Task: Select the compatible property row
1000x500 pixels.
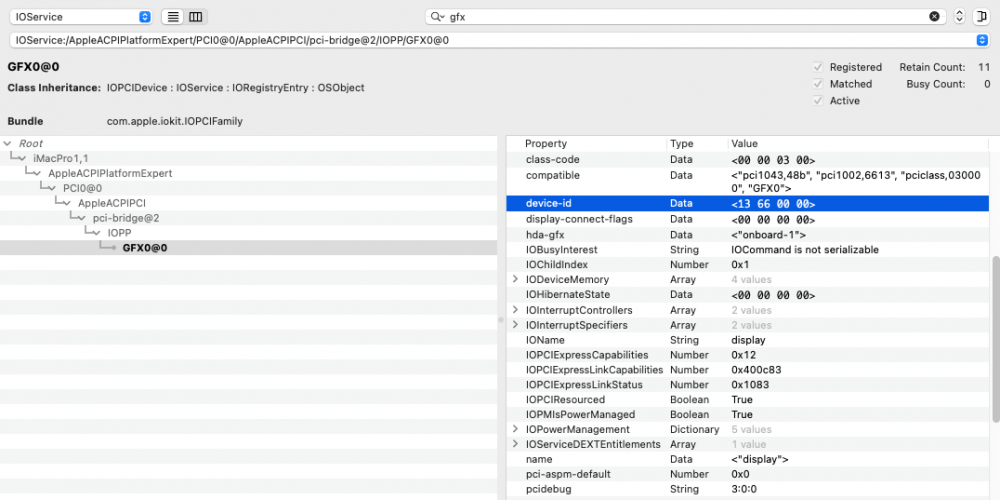Action: coord(747,182)
